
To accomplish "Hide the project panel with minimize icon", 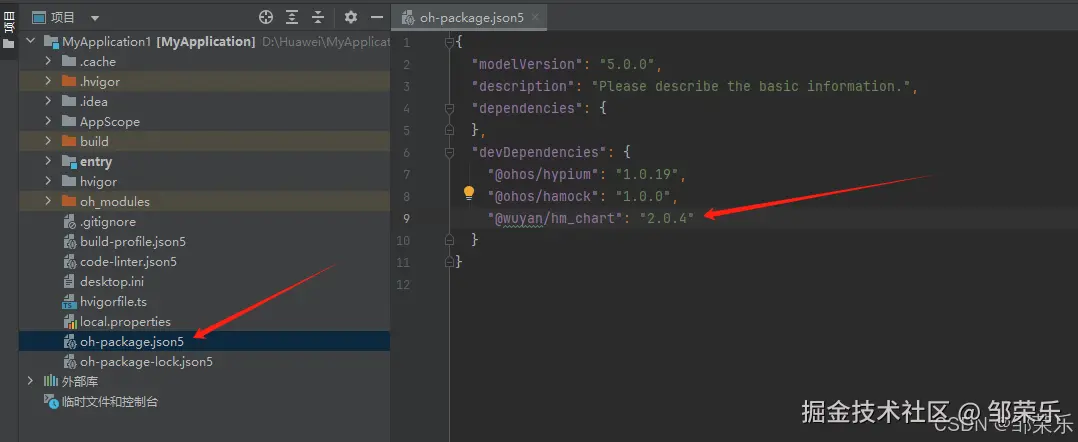I will click(x=377, y=17).
